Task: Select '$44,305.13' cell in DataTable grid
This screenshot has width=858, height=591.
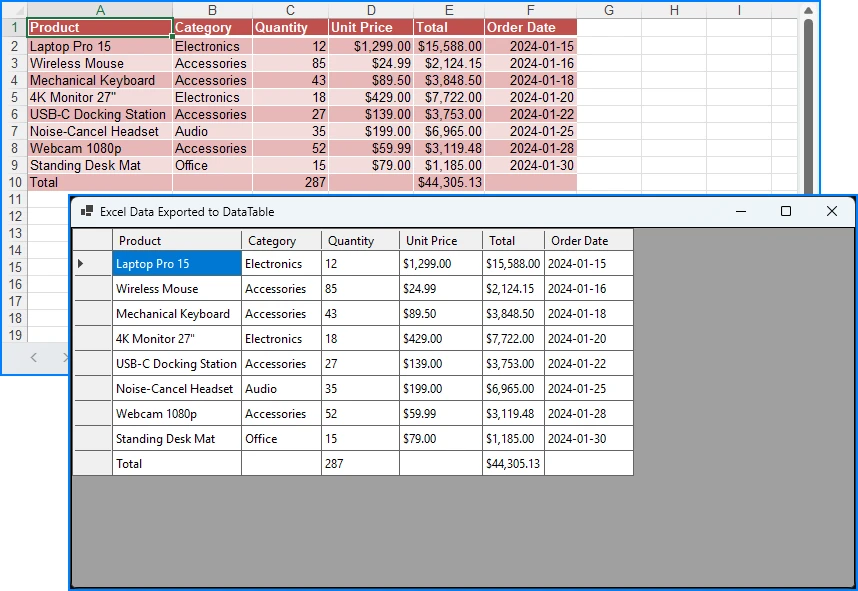Action: [x=513, y=463]
